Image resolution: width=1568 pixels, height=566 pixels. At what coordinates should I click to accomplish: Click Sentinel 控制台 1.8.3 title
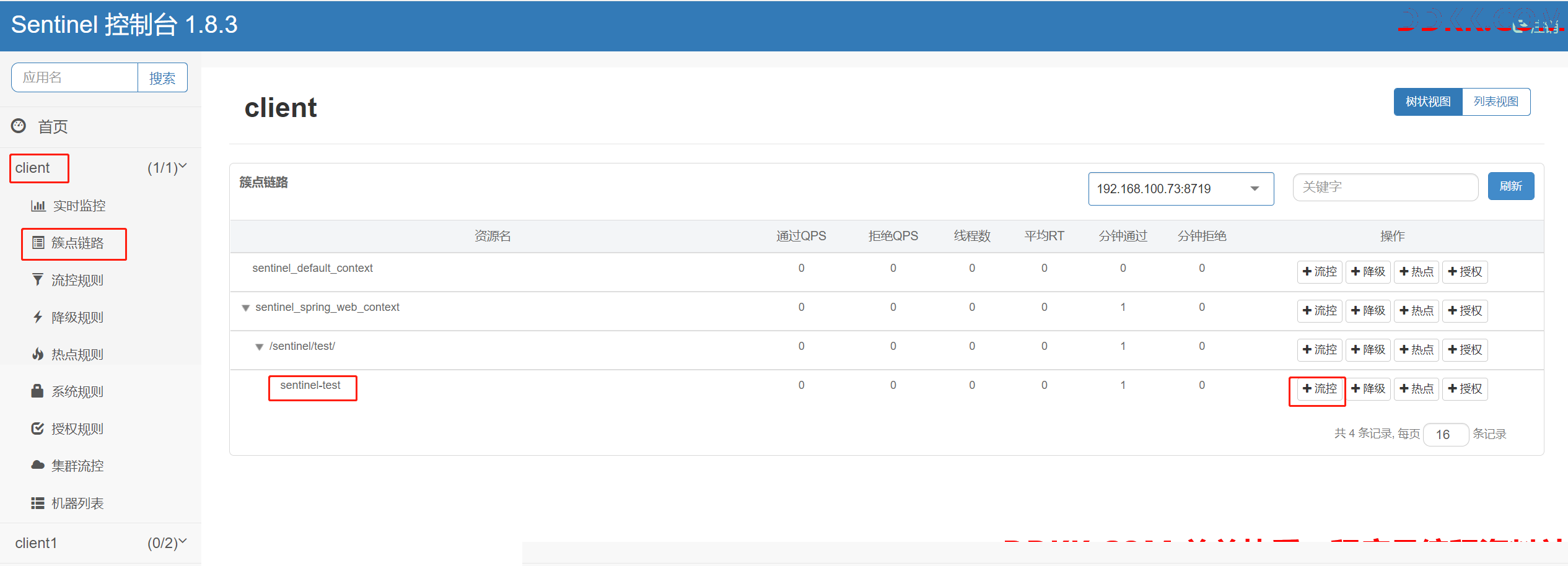(x=125, y=25)
